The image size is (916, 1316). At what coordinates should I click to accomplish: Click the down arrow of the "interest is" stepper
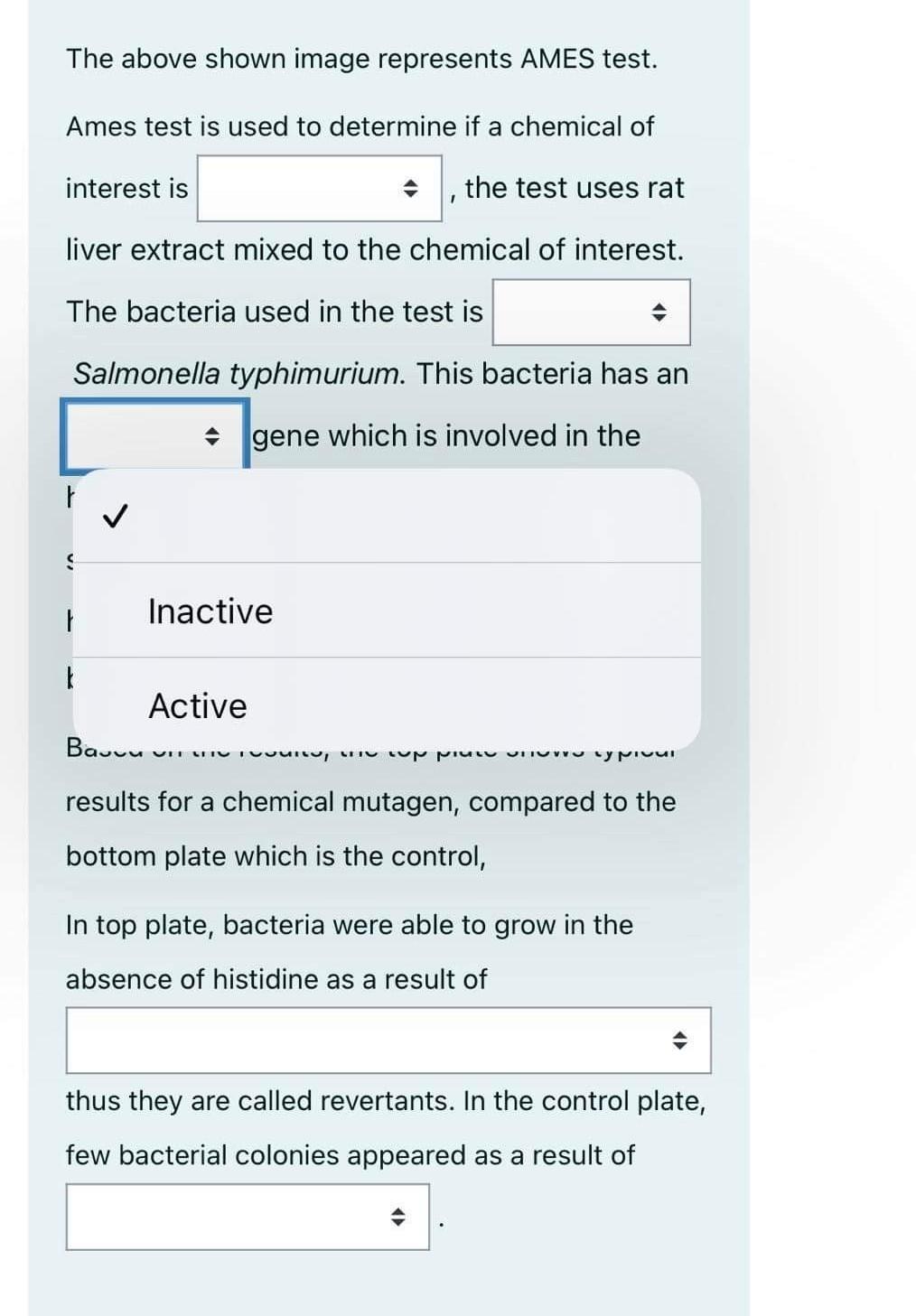click(x=412, y=193)
